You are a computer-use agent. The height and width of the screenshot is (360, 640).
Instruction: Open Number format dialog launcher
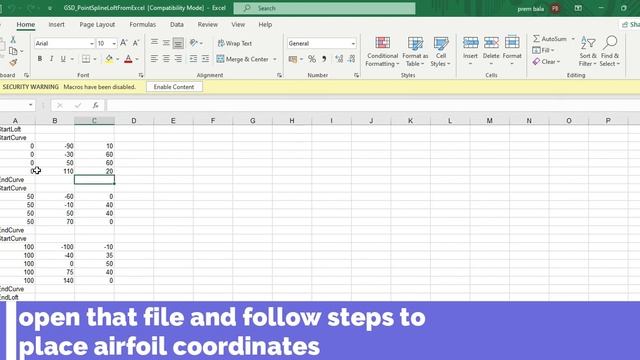356,76
